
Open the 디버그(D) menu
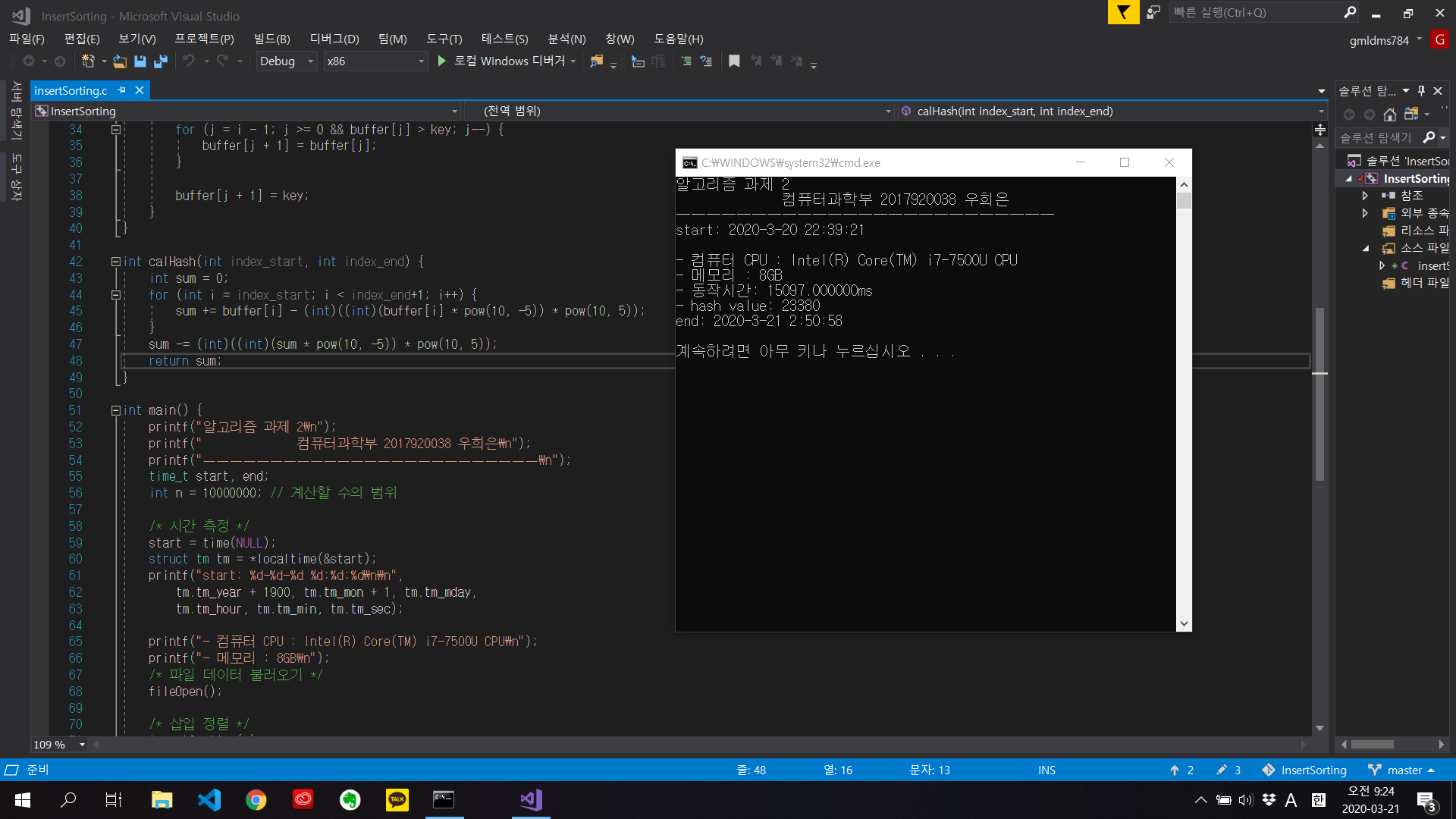tap(334, 39)
